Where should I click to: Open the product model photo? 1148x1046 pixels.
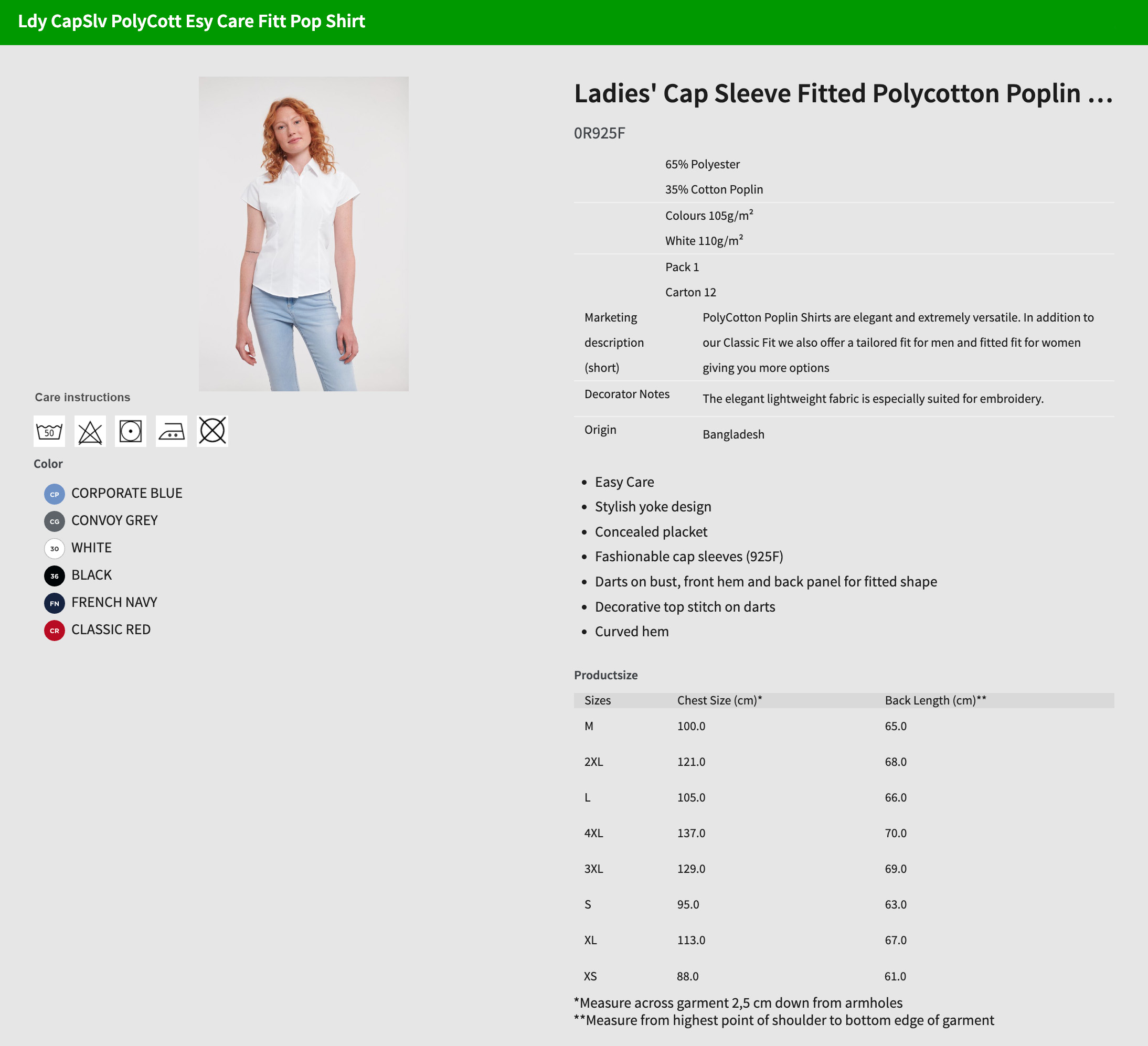point(303,233)
